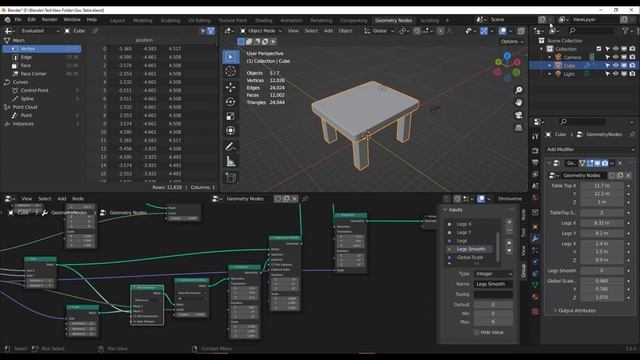Toggle selected-only filter in spreadsheet header
The height and width of the screenshot is (360, 640).
tap(203, 31)
